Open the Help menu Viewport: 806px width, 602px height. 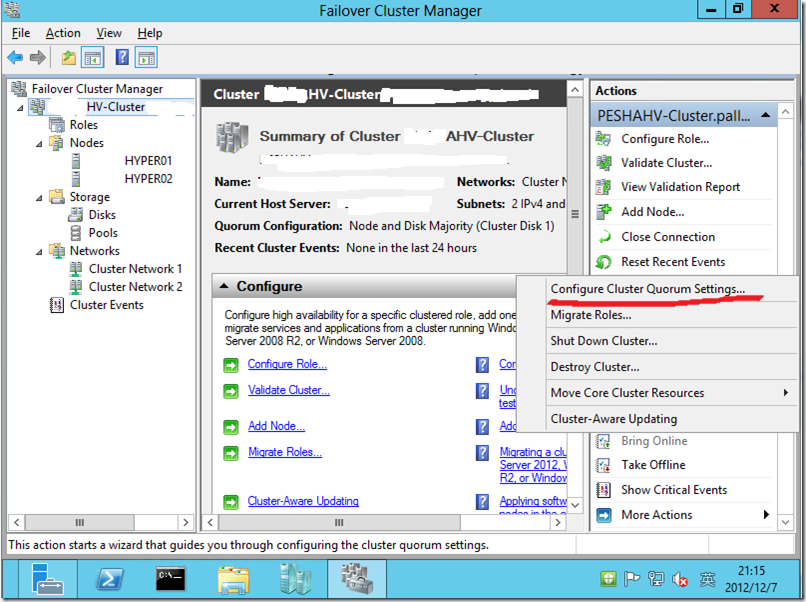tap(150, 33)
